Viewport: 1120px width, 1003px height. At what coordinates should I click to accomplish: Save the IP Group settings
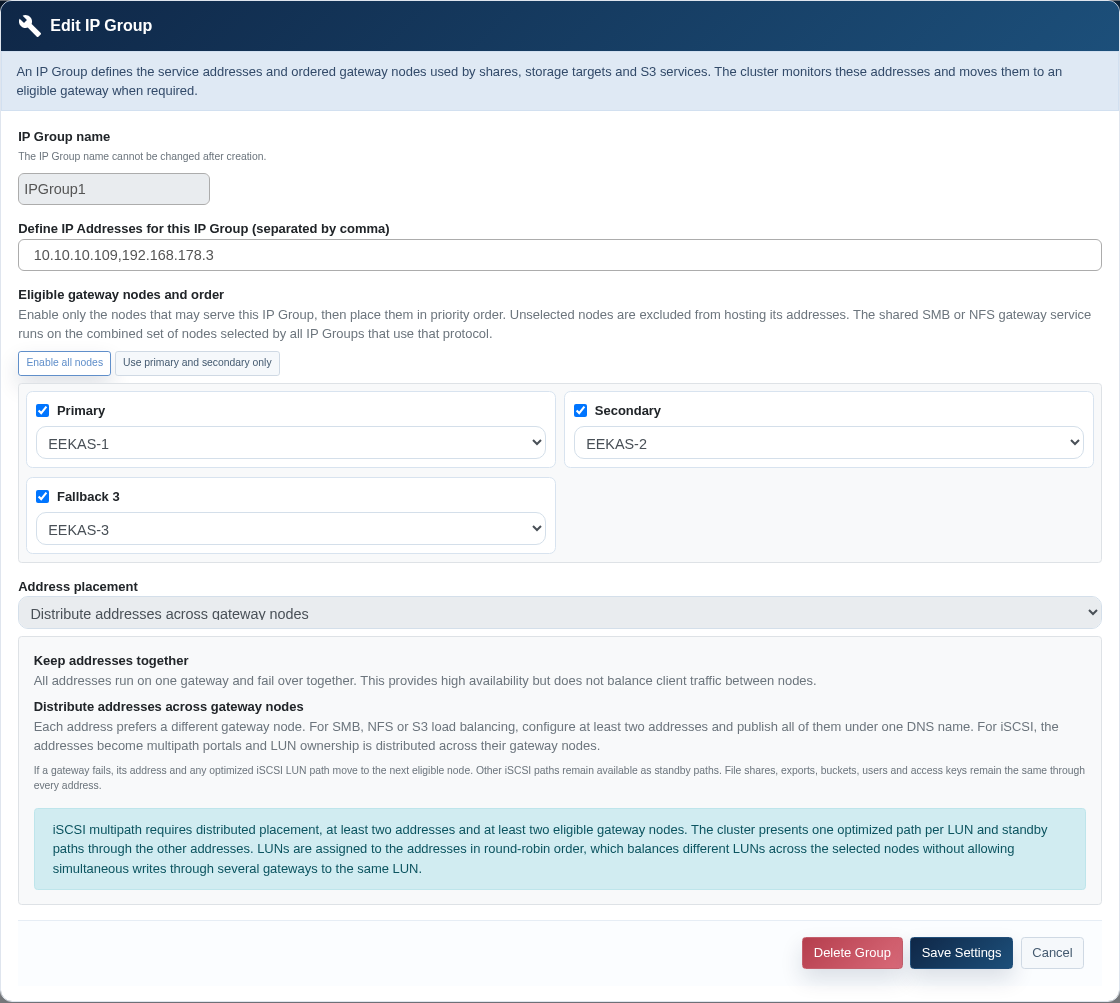click(x=961, y=953)
